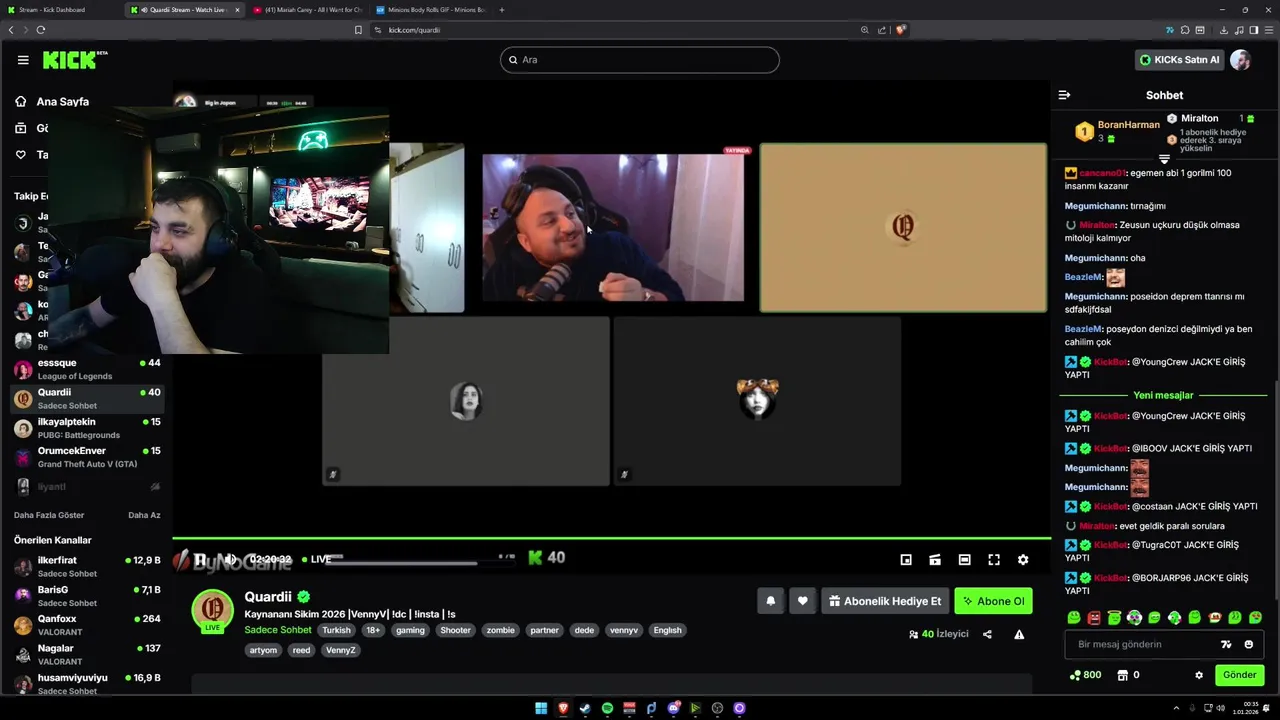The width and height of the screenshot is (1280, 720).
Task: Reload the page in browser
Action: 41,30
